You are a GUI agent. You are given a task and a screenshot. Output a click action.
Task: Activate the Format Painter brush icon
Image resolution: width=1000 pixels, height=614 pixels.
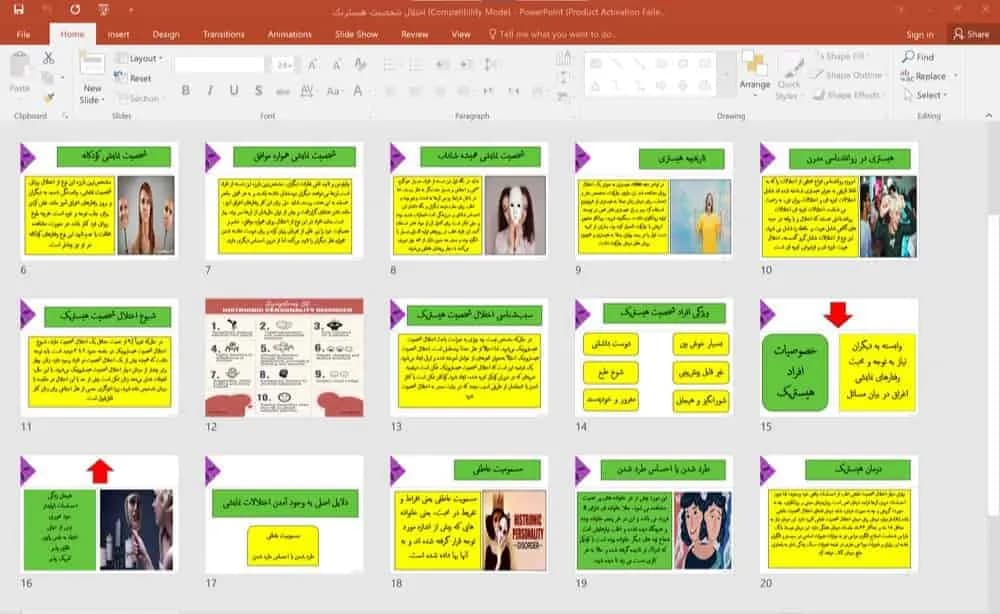tap(48, 98)
